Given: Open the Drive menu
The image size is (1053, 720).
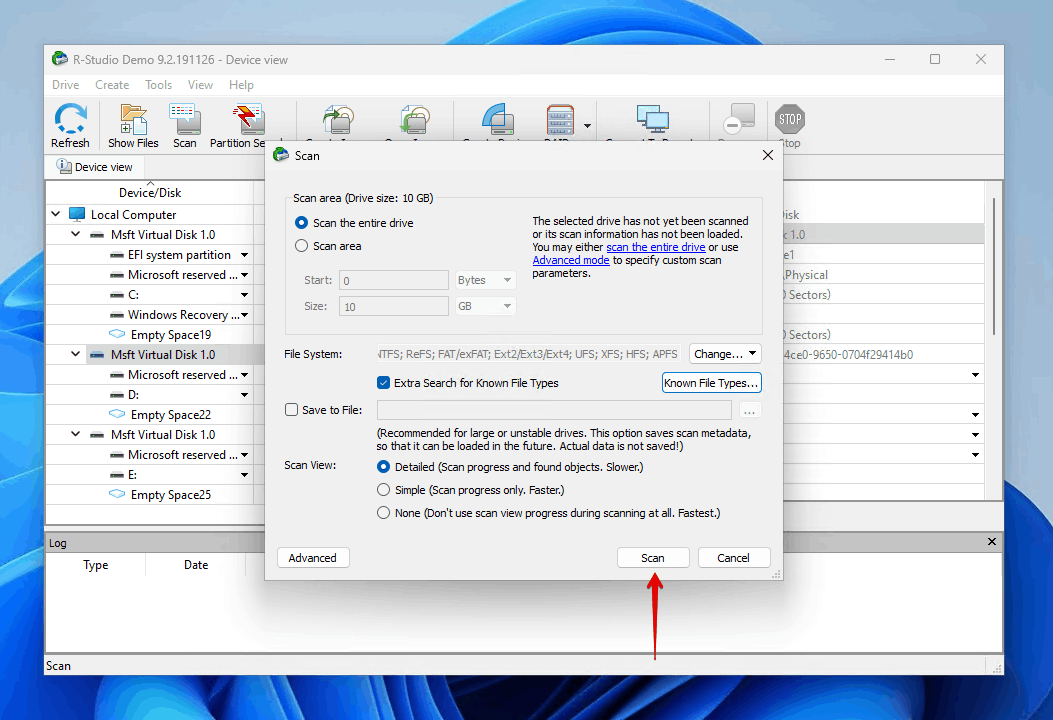Looking at the screenshot, I should pos(65,85).
